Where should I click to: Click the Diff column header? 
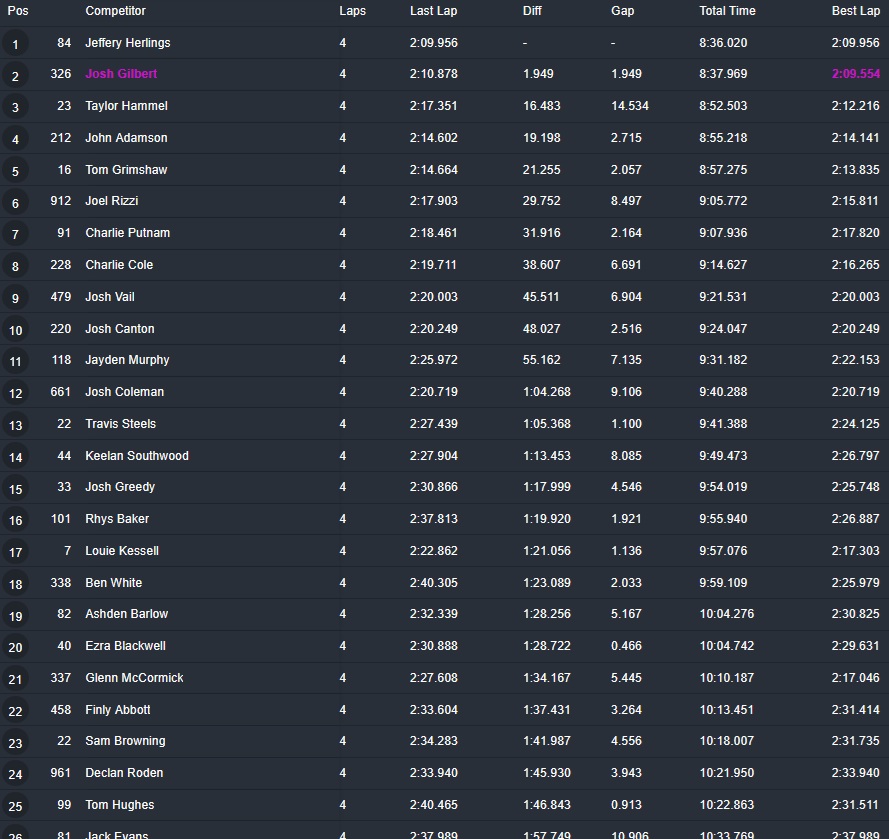pos(533,11)
